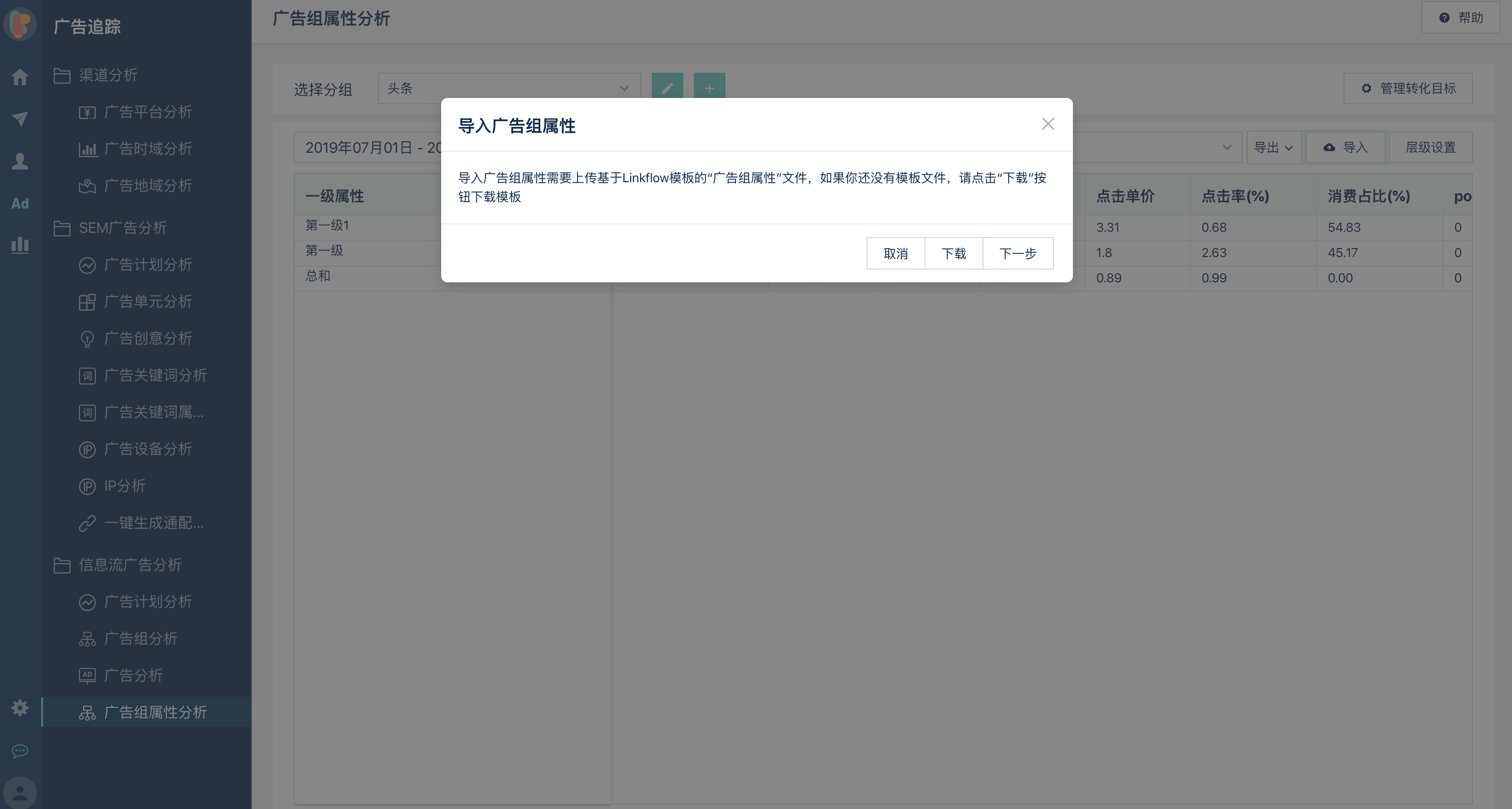Expand the 头条 group selection dropdown
1512x809 pixels.
click(x=509, y=88)
